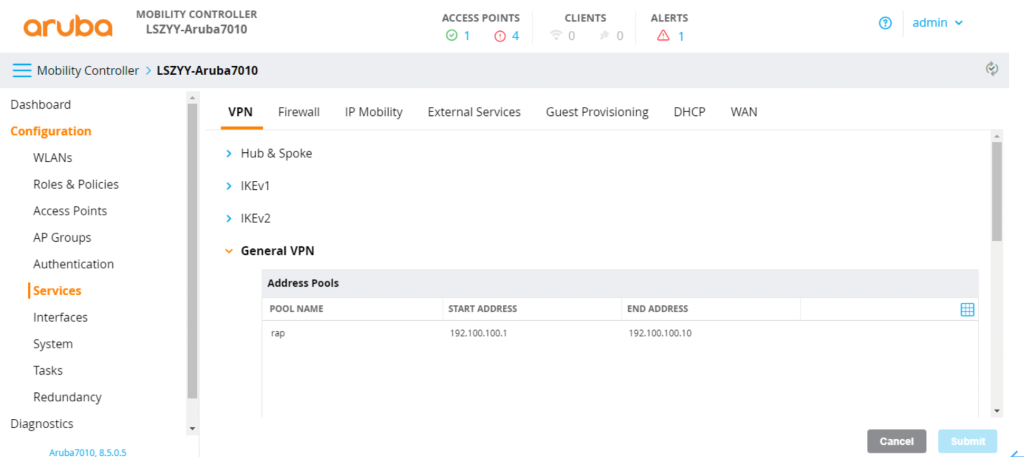The image size is (1024, 457).
Task: Click the refresh sync icon at right
Action: pos(992,69)
